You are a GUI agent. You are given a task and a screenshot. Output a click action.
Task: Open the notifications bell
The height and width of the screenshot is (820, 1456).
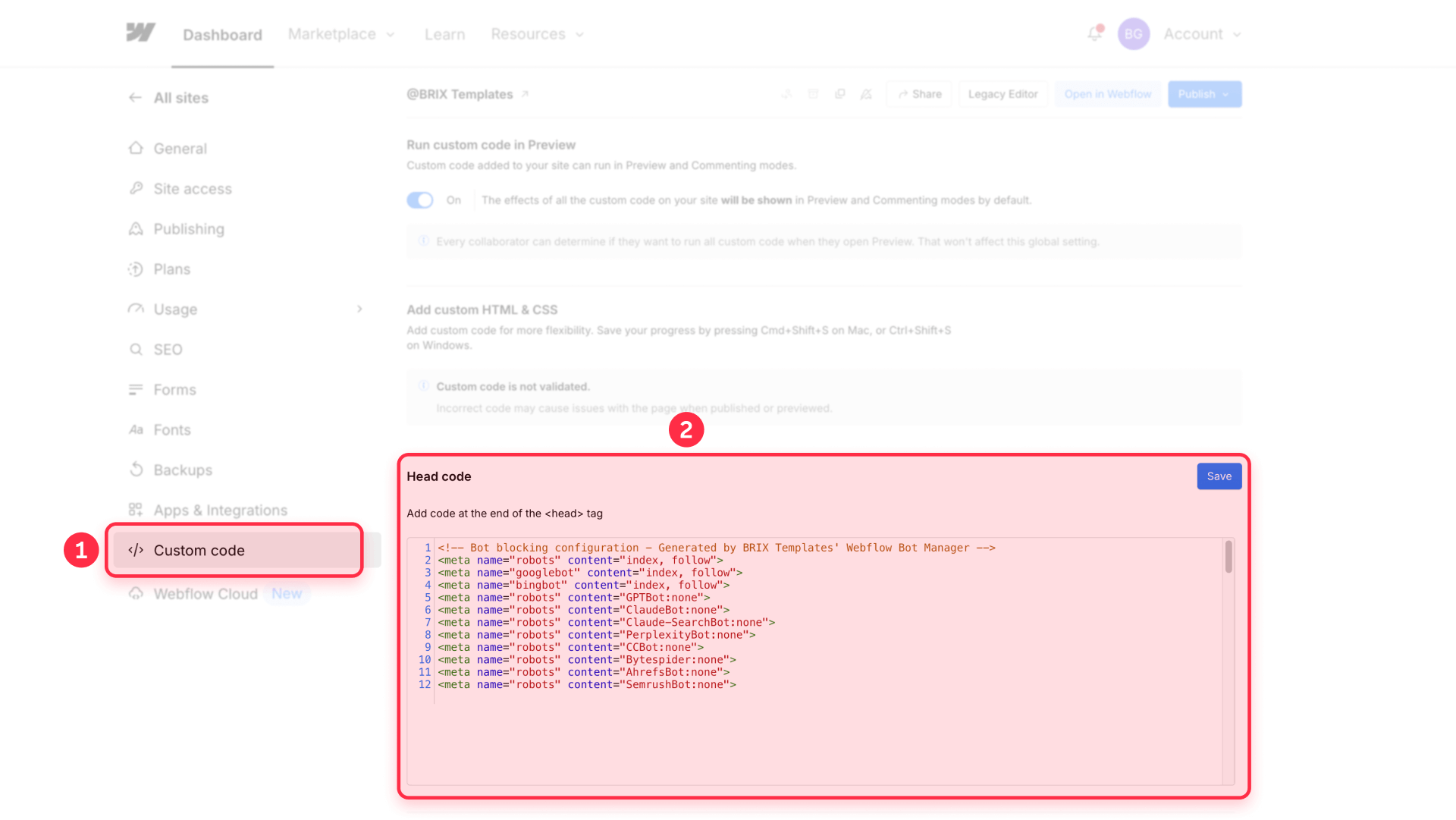1094,33
